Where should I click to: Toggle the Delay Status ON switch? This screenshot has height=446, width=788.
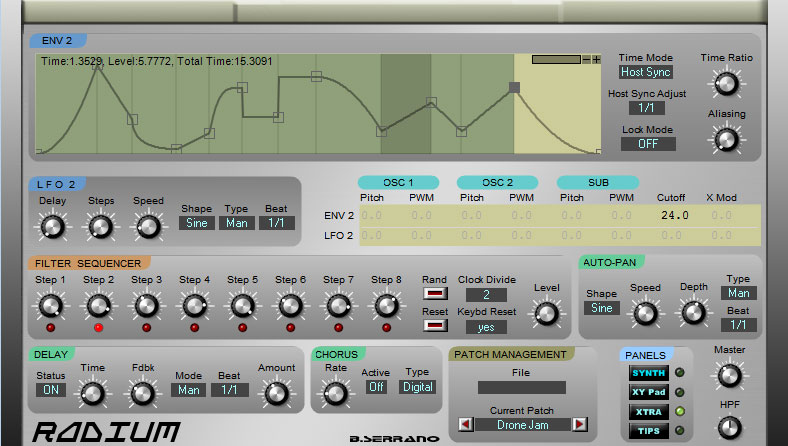point(51,390)
